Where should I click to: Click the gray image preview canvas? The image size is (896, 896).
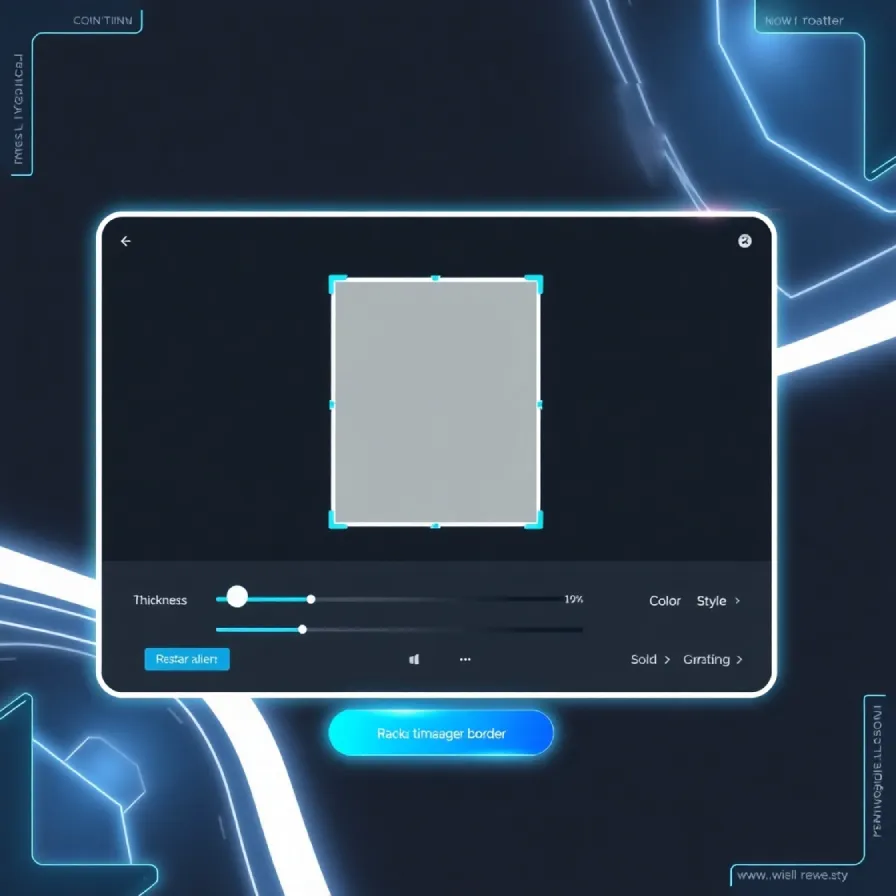tap(436, 402)
